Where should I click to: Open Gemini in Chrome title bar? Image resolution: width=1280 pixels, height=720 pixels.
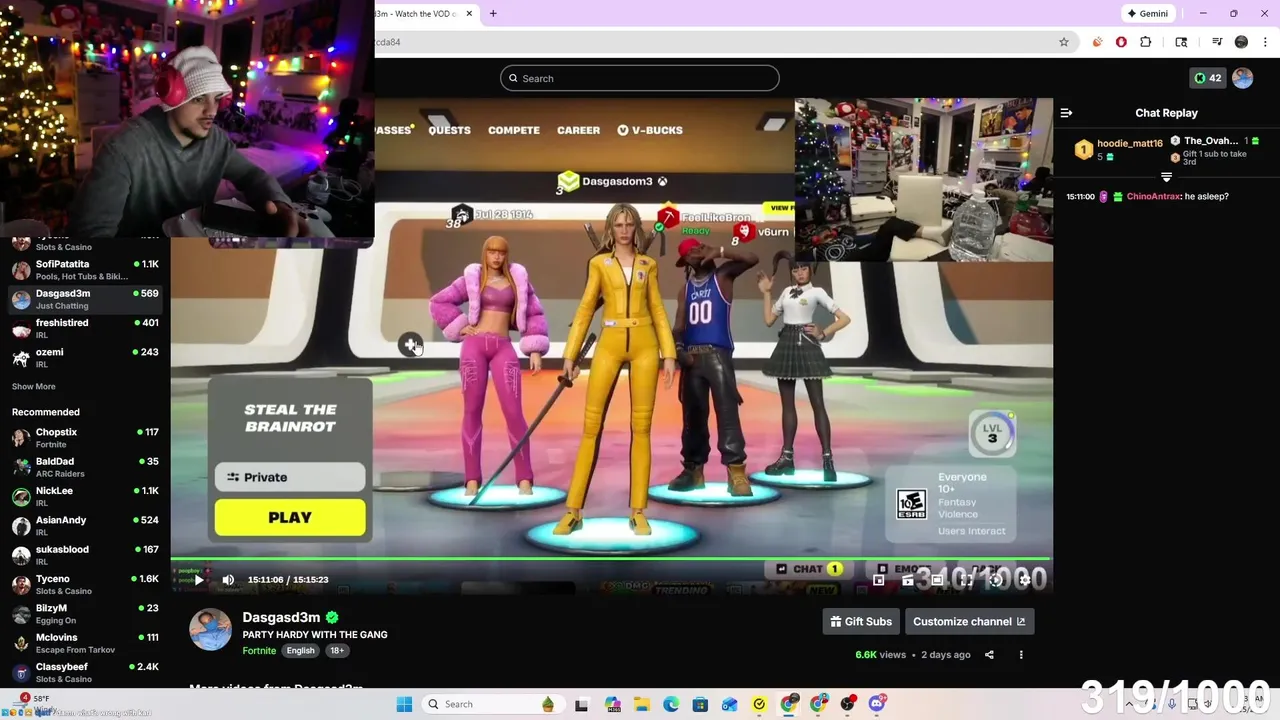click(1147, 14)
